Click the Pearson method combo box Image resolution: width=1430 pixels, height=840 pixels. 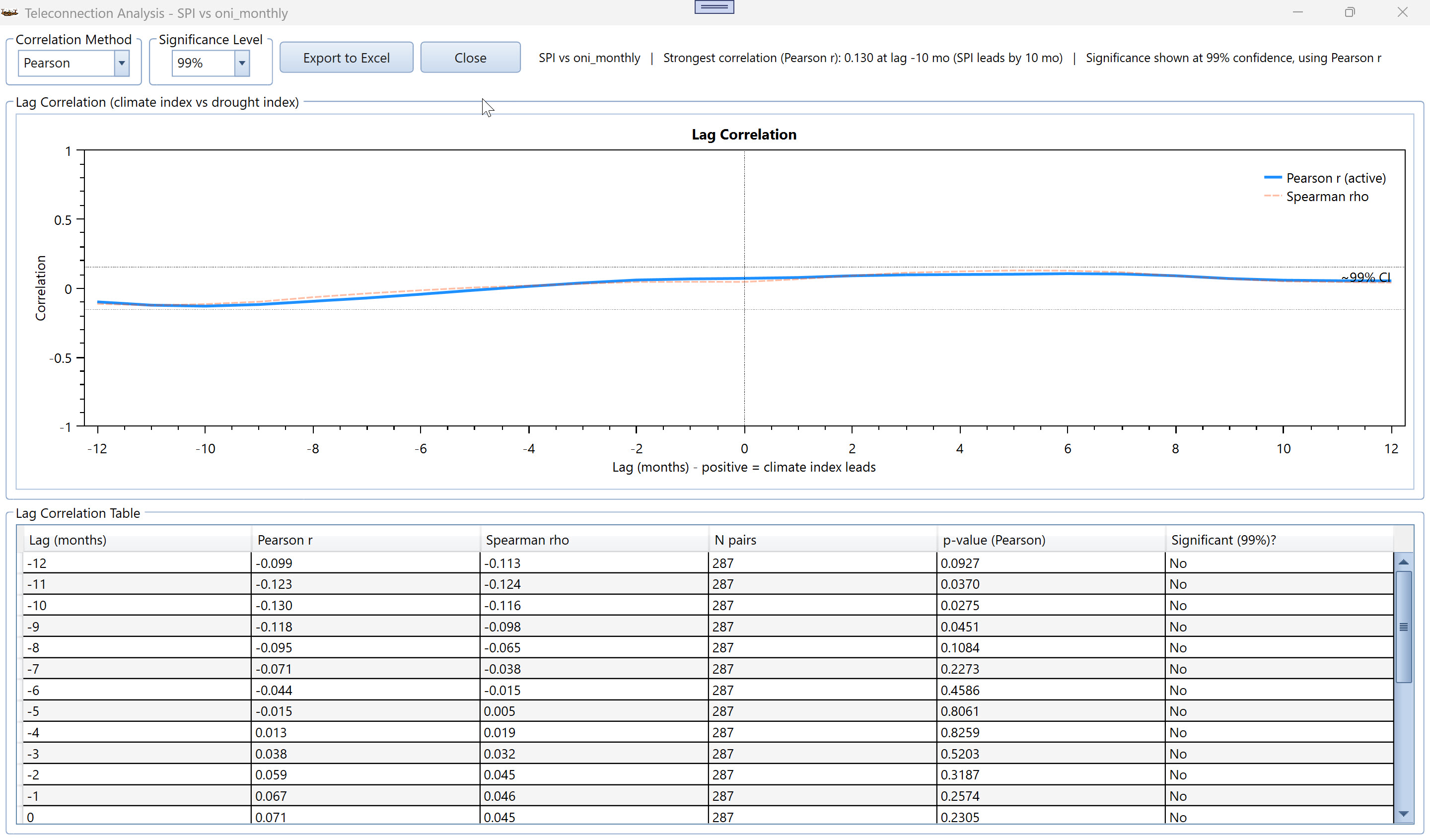point(73,63)
